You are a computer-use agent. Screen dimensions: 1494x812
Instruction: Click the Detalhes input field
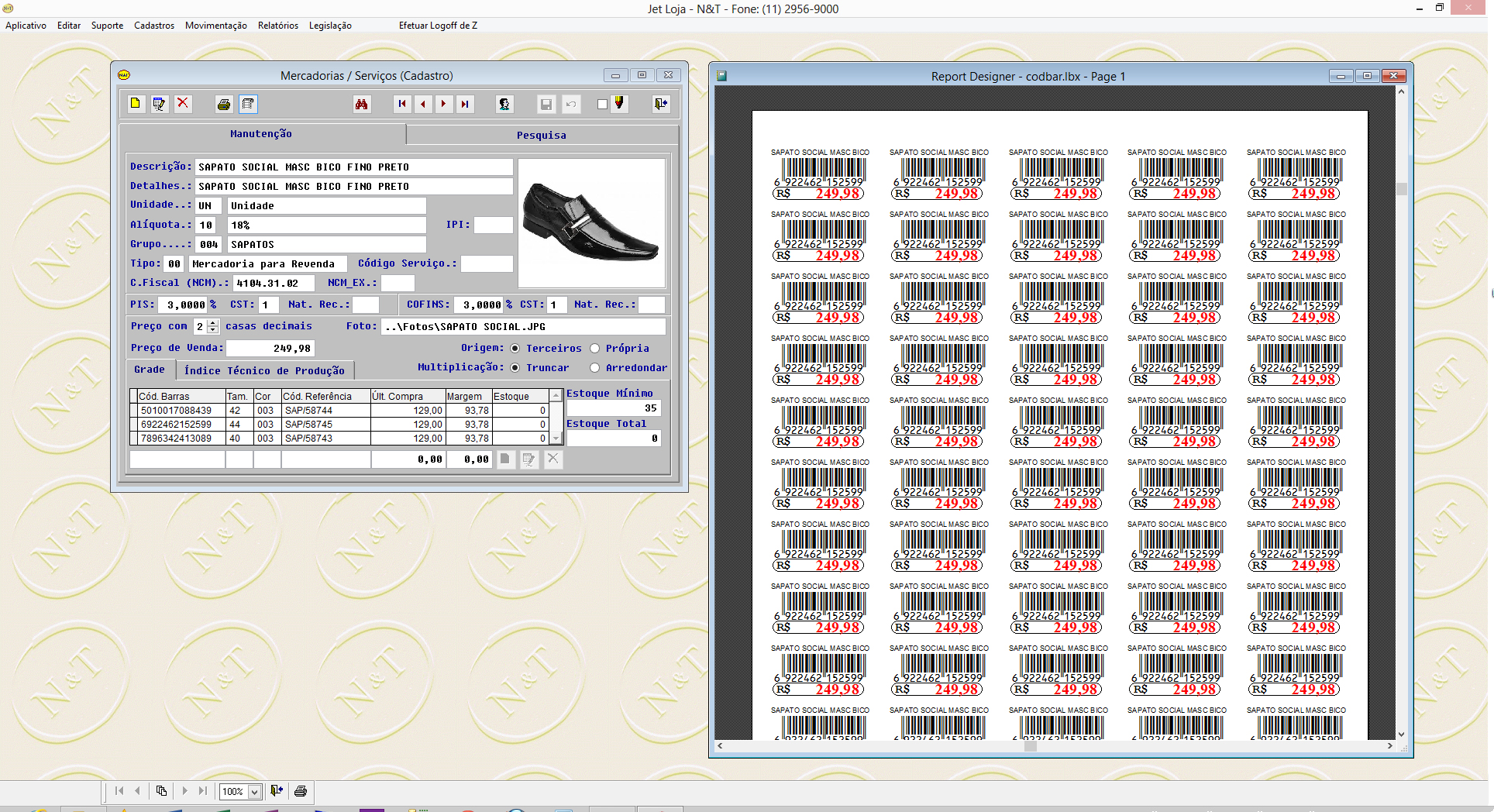[354, 187]
